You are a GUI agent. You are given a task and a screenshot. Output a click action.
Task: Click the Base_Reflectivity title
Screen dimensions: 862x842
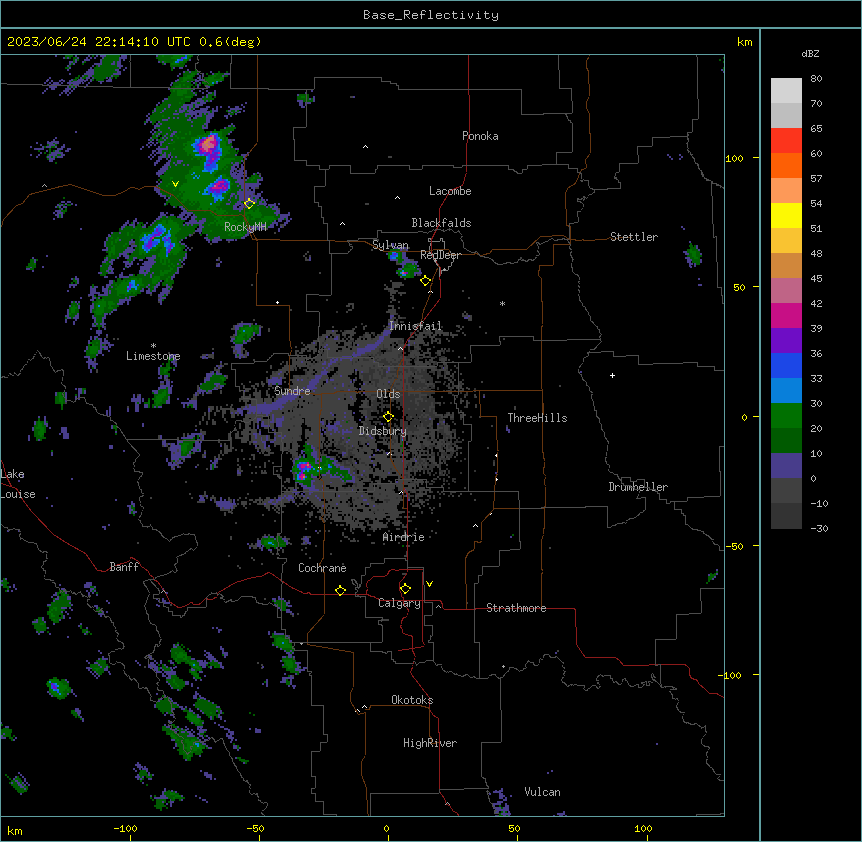coord(431,15)
